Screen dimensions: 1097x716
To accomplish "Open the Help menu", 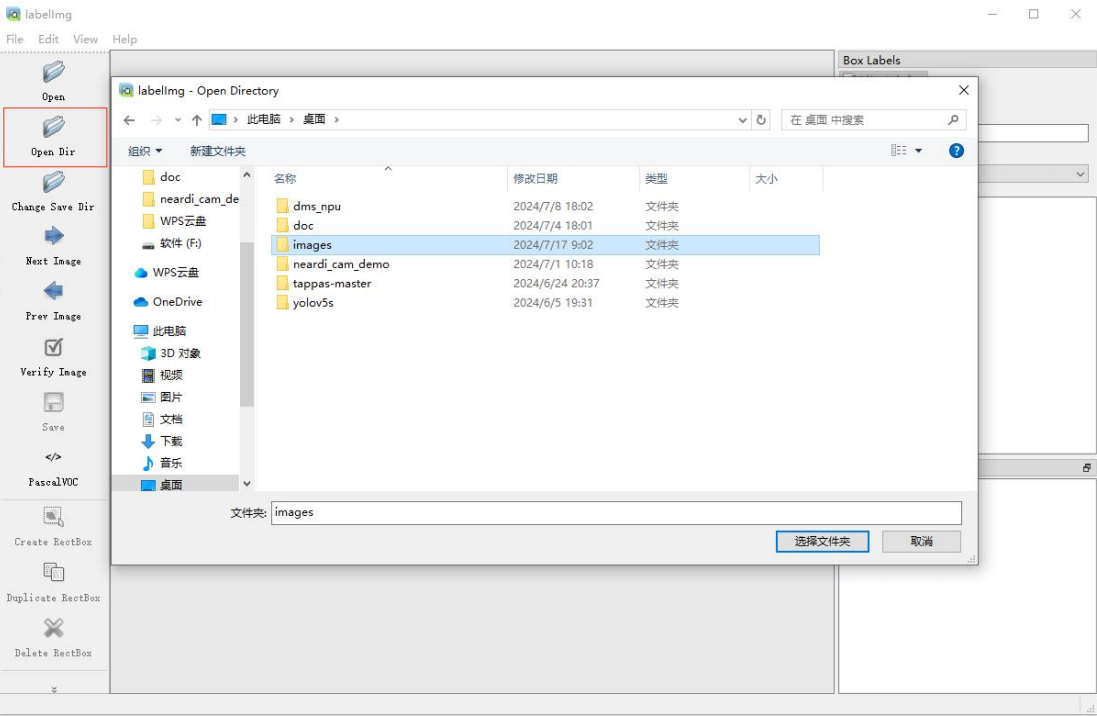I will (x=125, y=39).
